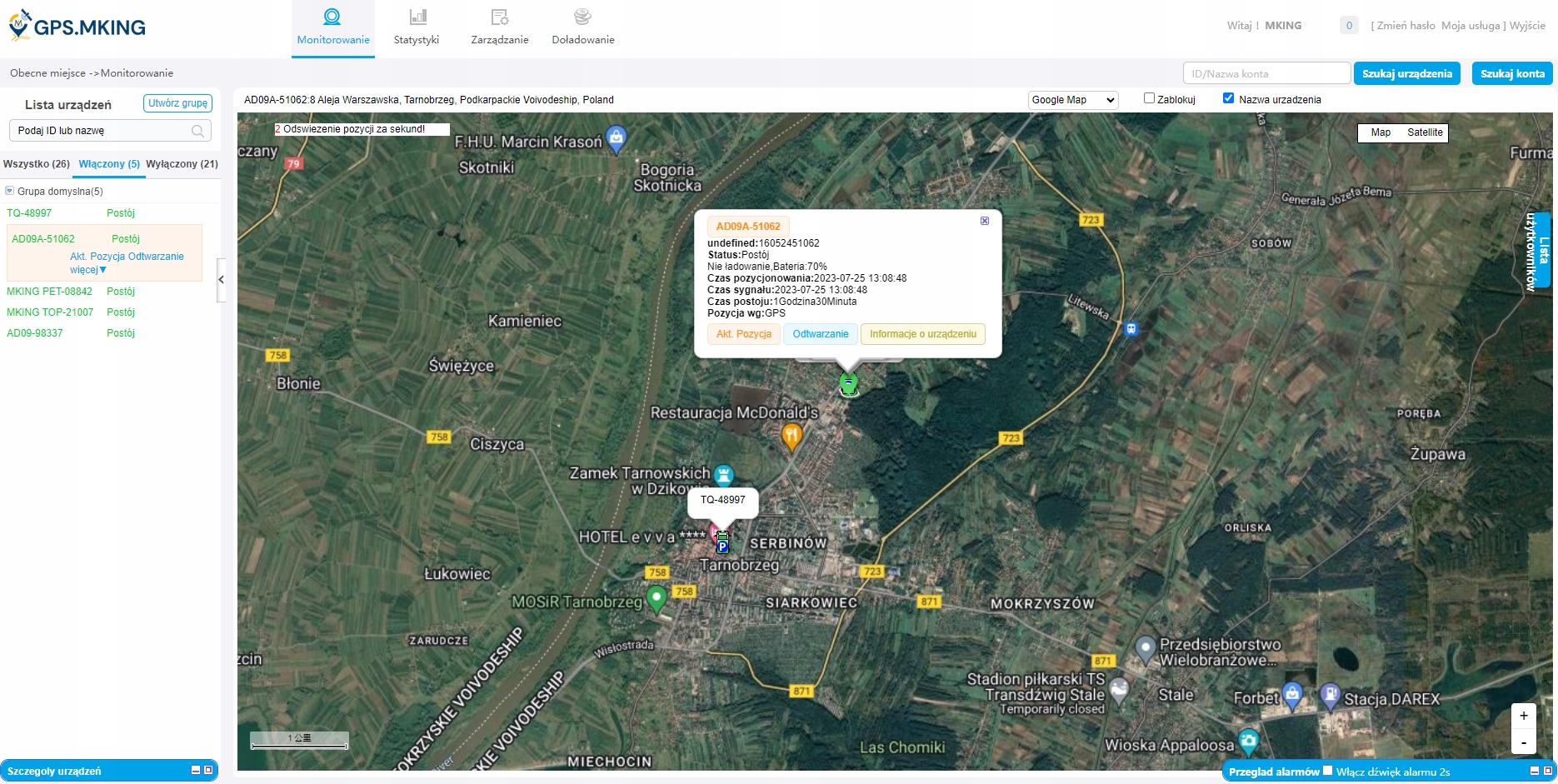The image size is (1558, 784).
Task: Click the search magnifier in device list
Action: [x=197, y=131]
